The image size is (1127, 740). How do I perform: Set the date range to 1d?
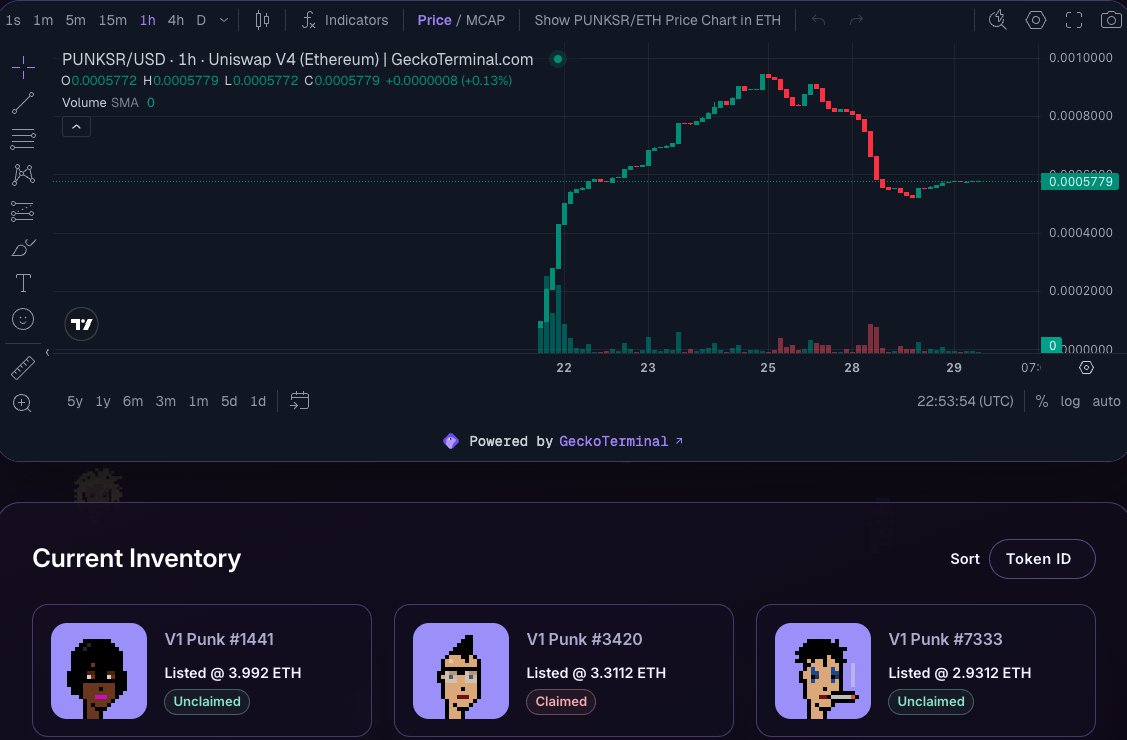(x=258, y=401)
